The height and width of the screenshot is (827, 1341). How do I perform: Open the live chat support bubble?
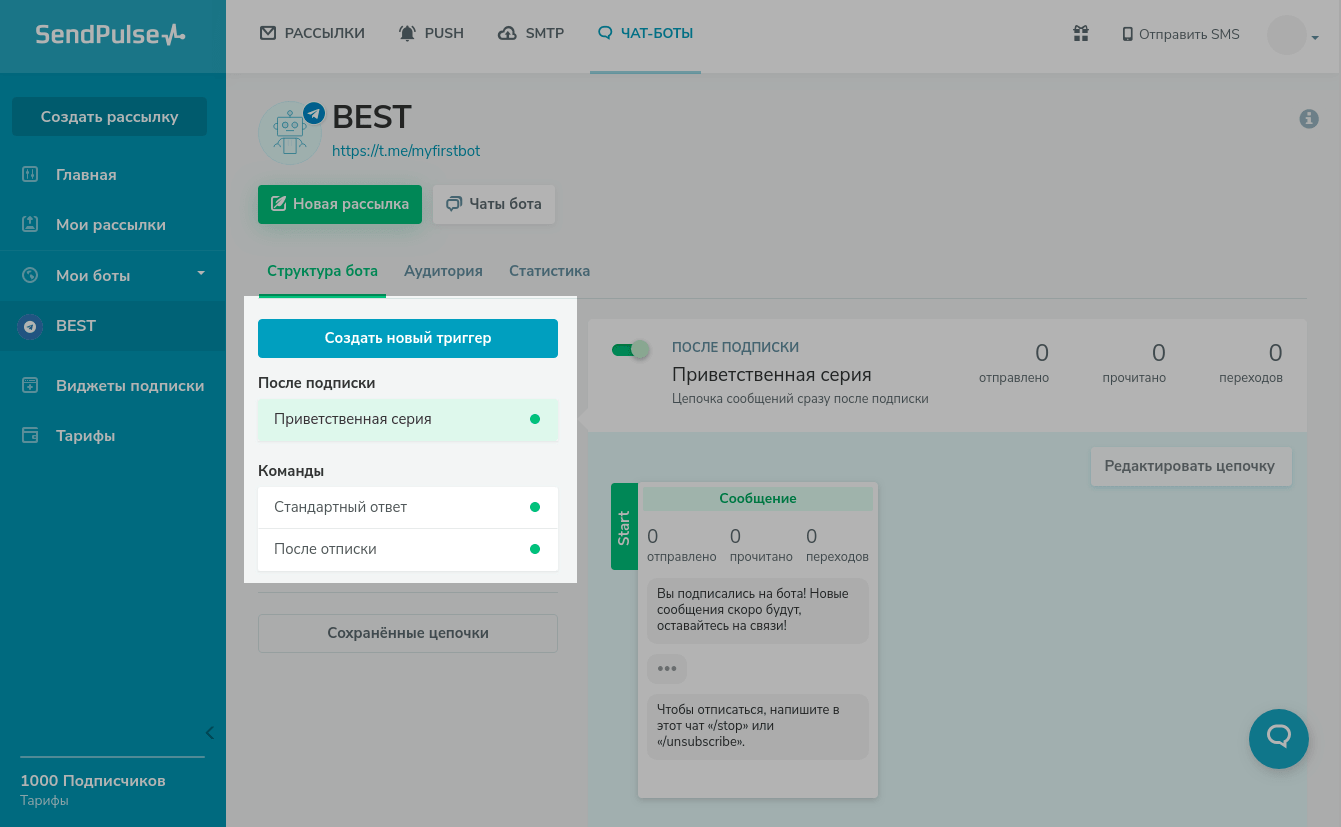click(1278, 739)
